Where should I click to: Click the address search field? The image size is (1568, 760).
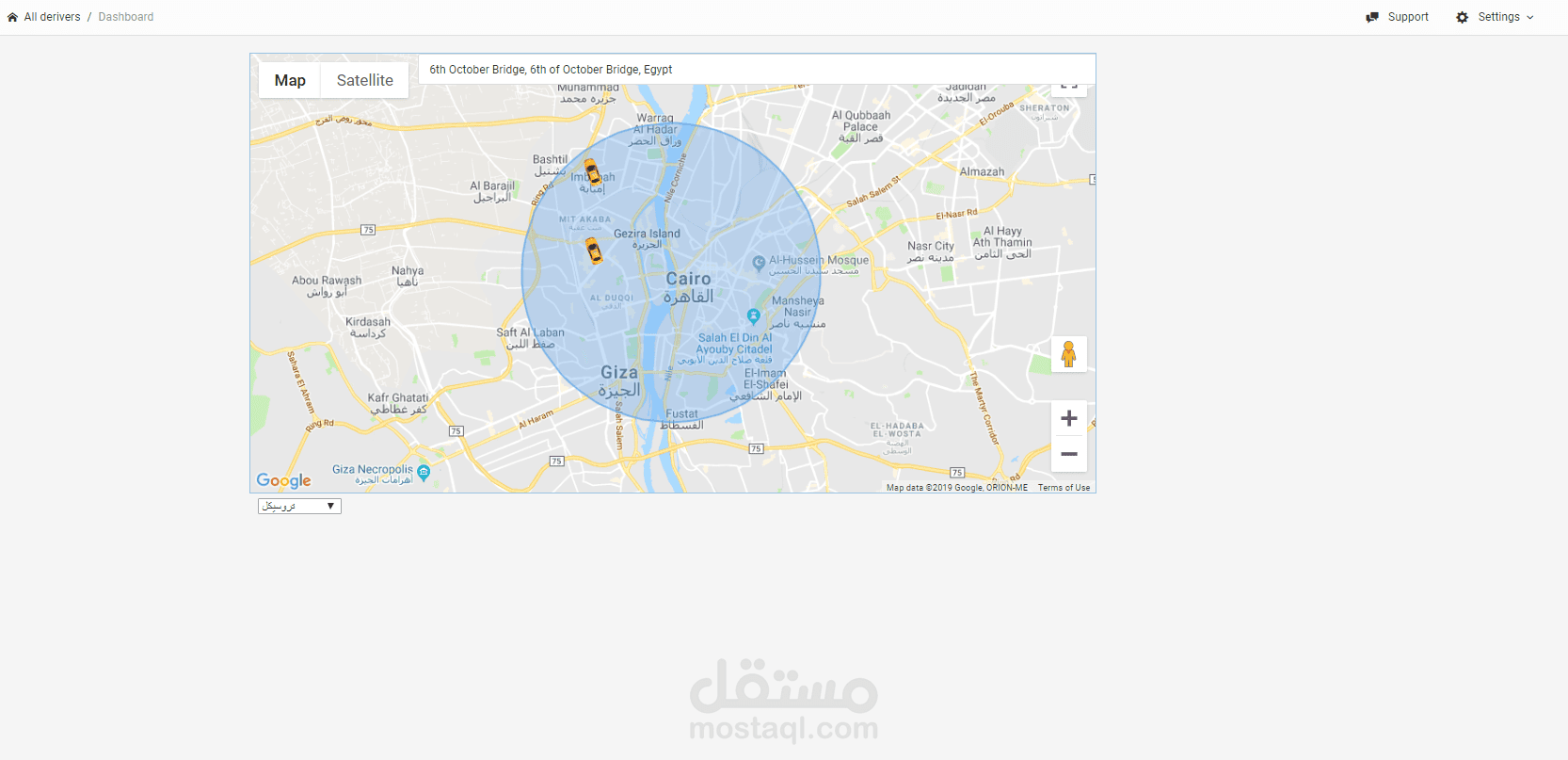point(757,69)
